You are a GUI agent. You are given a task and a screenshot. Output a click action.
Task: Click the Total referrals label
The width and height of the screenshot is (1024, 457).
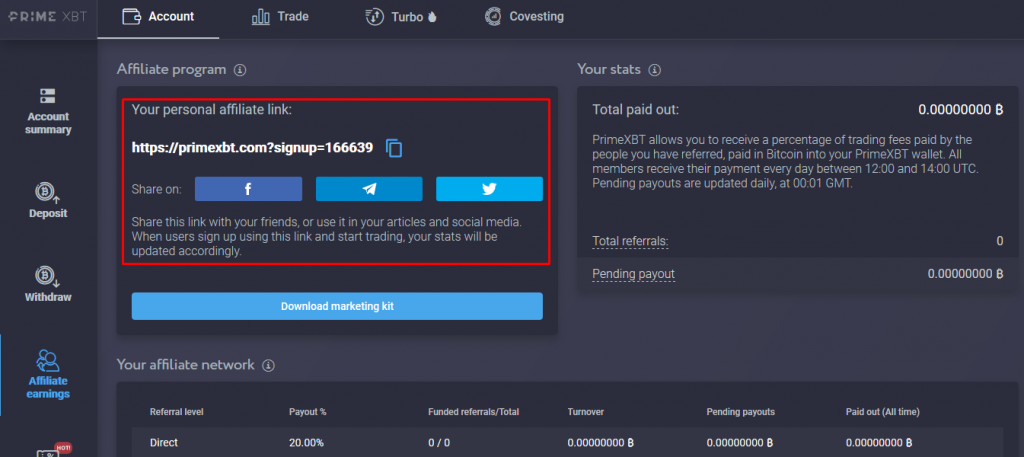630,242
